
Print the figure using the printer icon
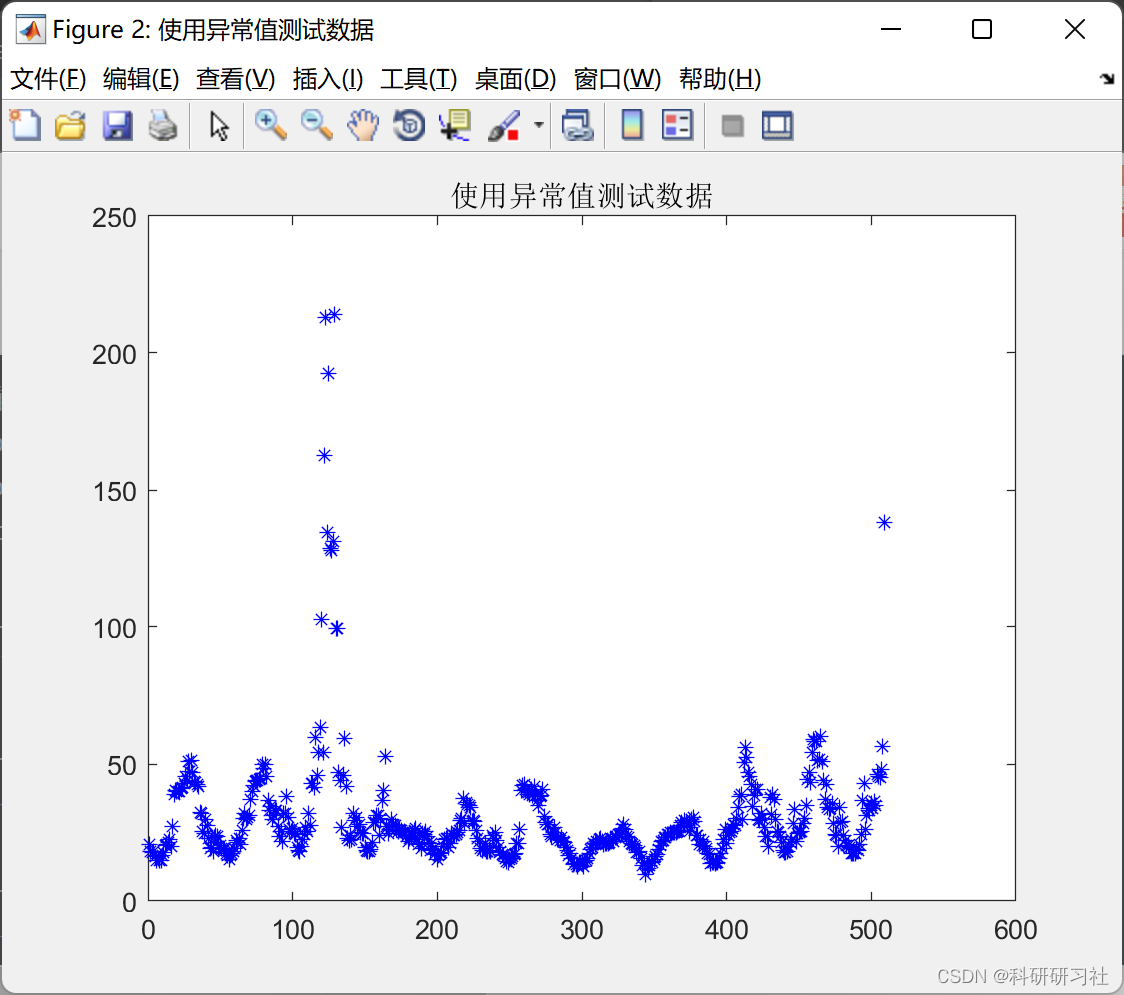point(163,125)
